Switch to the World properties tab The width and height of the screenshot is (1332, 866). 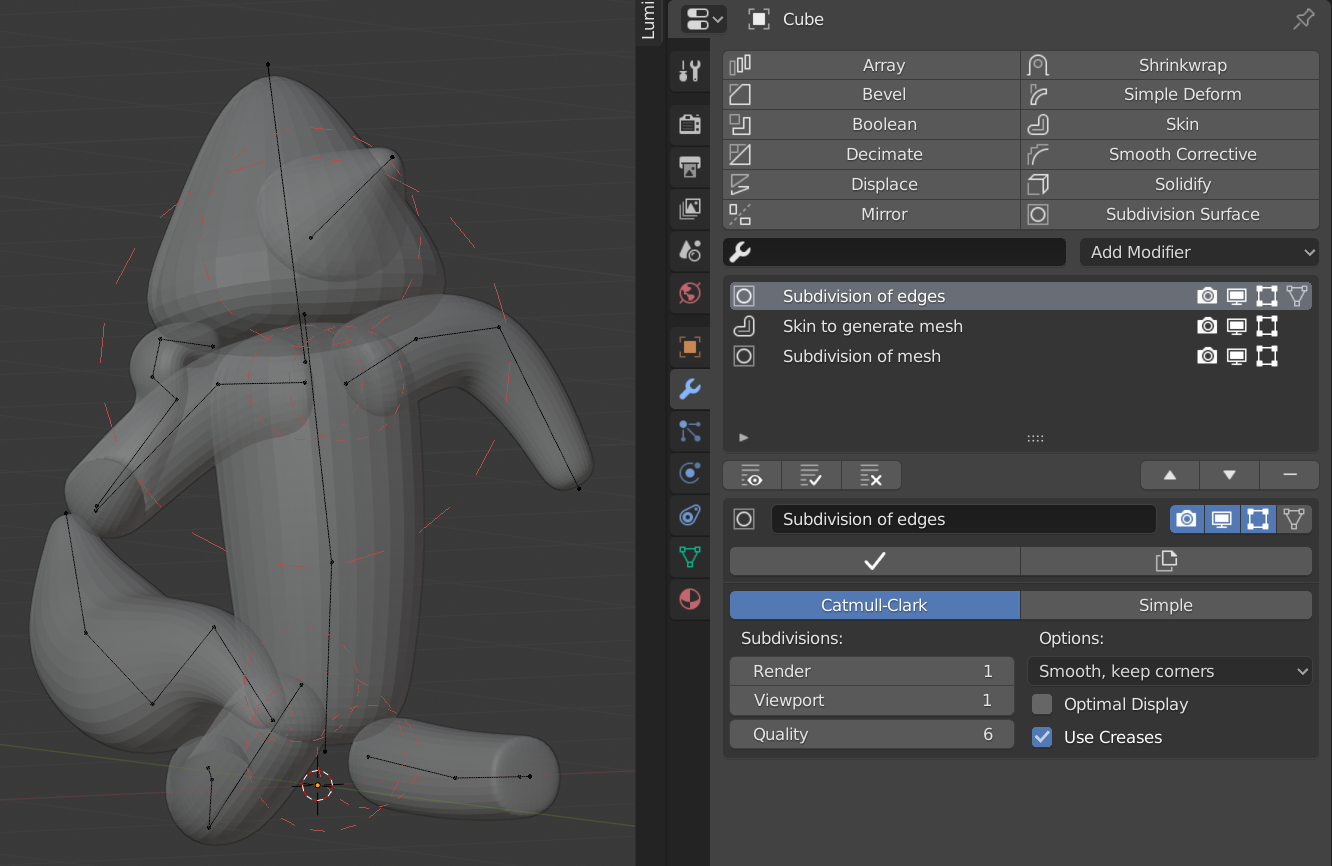coord(689,294)
